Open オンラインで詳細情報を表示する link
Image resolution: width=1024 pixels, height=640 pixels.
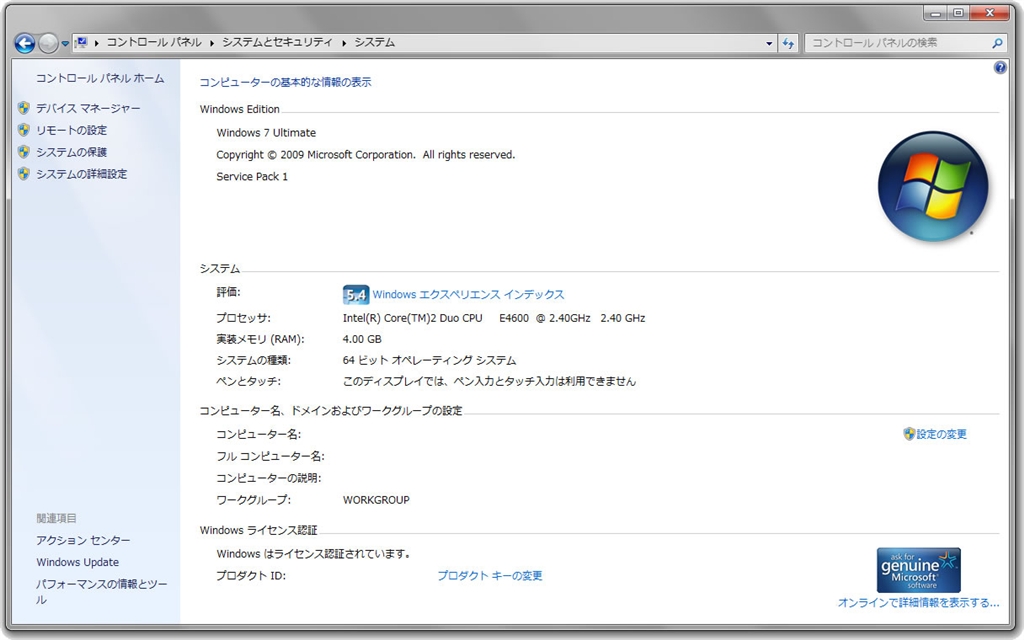click(x=918, y=603)
